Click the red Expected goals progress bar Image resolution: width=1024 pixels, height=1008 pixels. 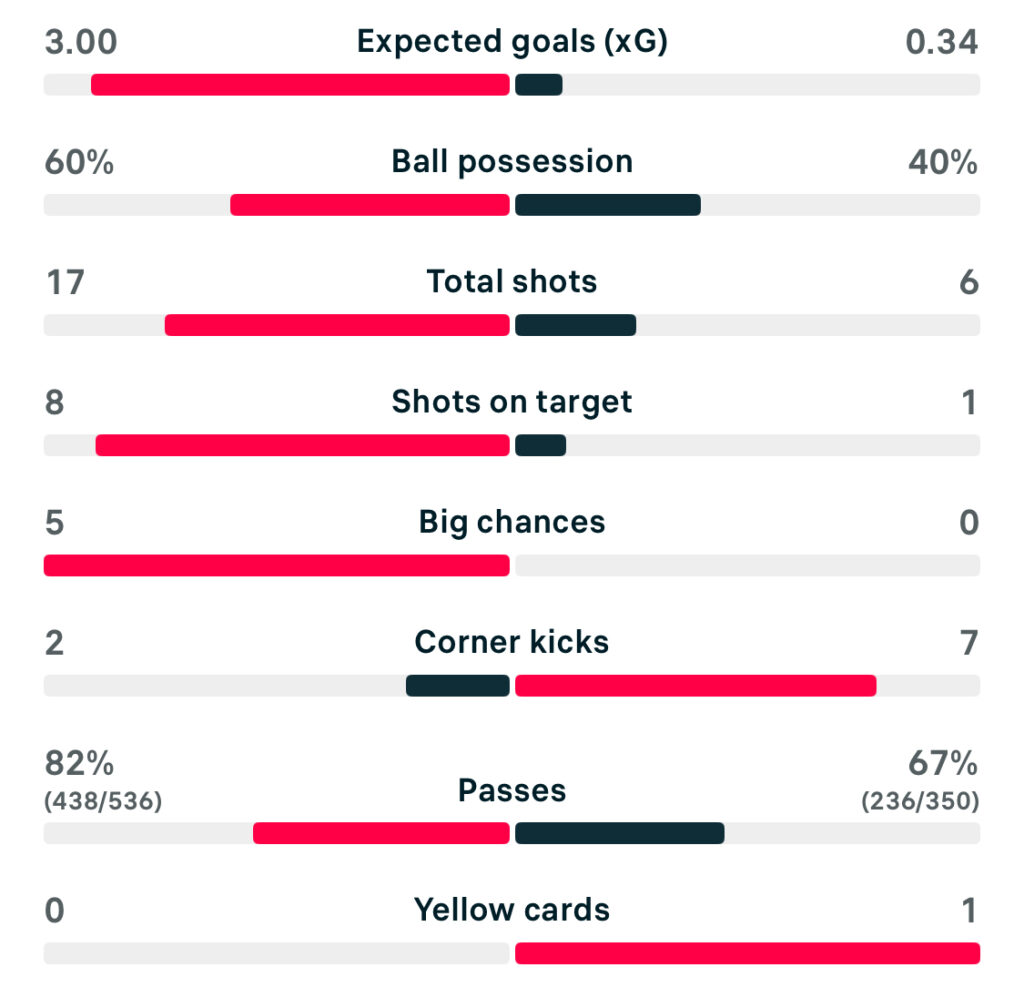tap(300, 85)
